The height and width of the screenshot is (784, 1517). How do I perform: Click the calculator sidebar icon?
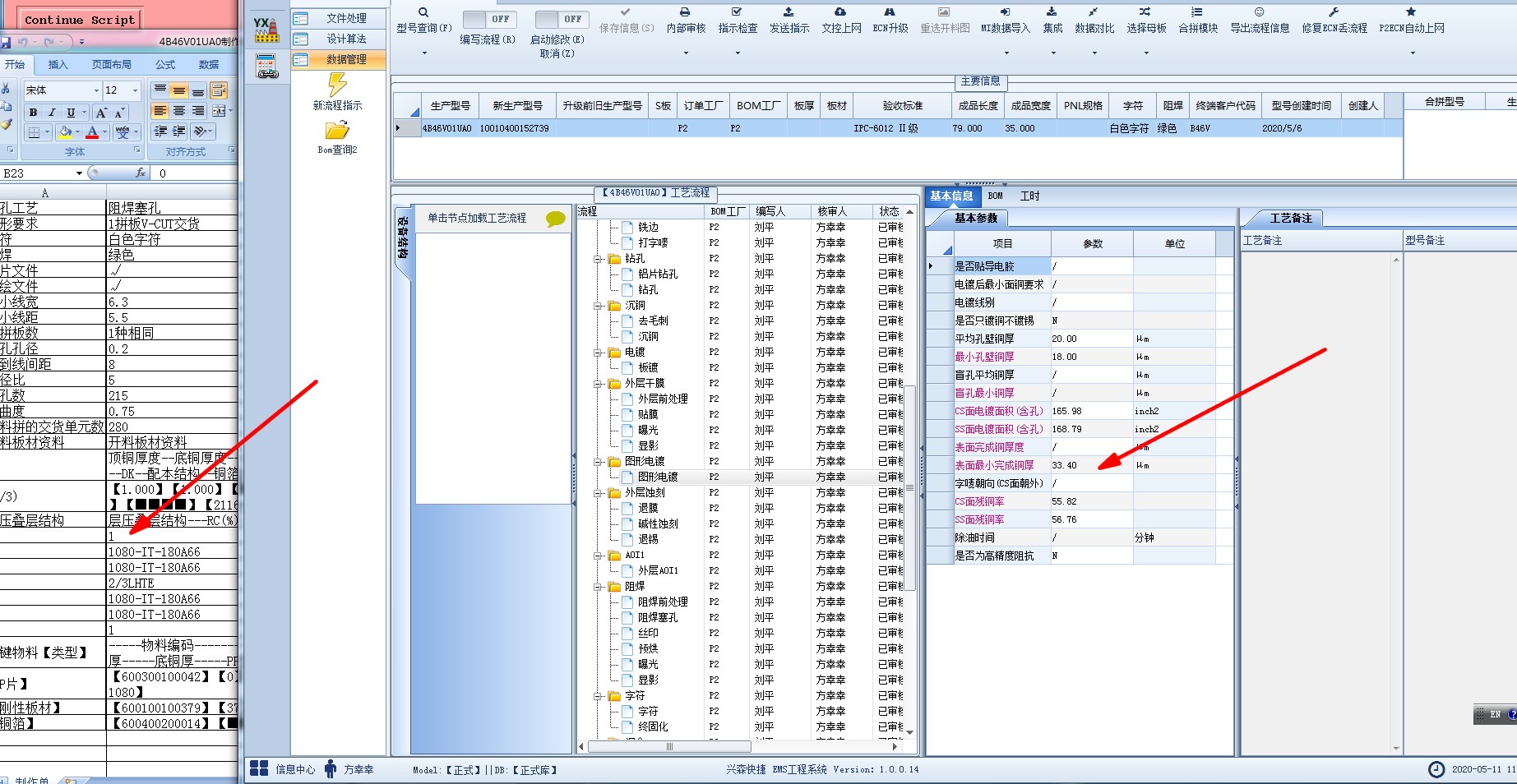267,67
